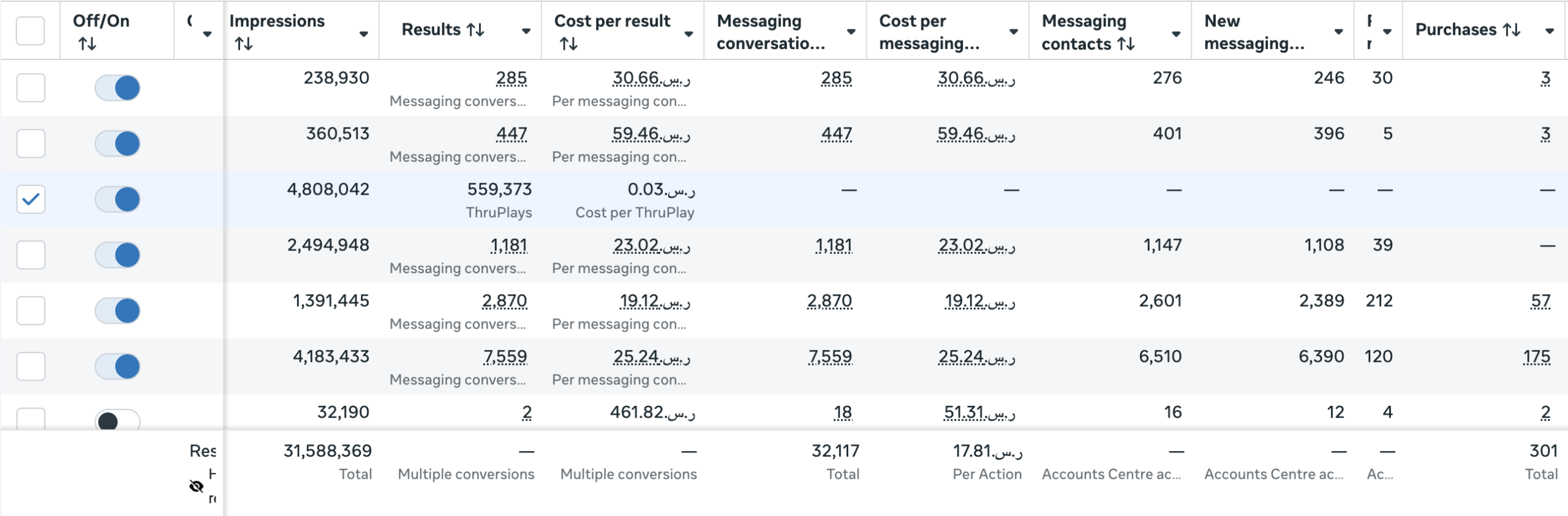Click the crossed-out eye icon in footer
1568x516 pixels.
[x=196, y=487]
